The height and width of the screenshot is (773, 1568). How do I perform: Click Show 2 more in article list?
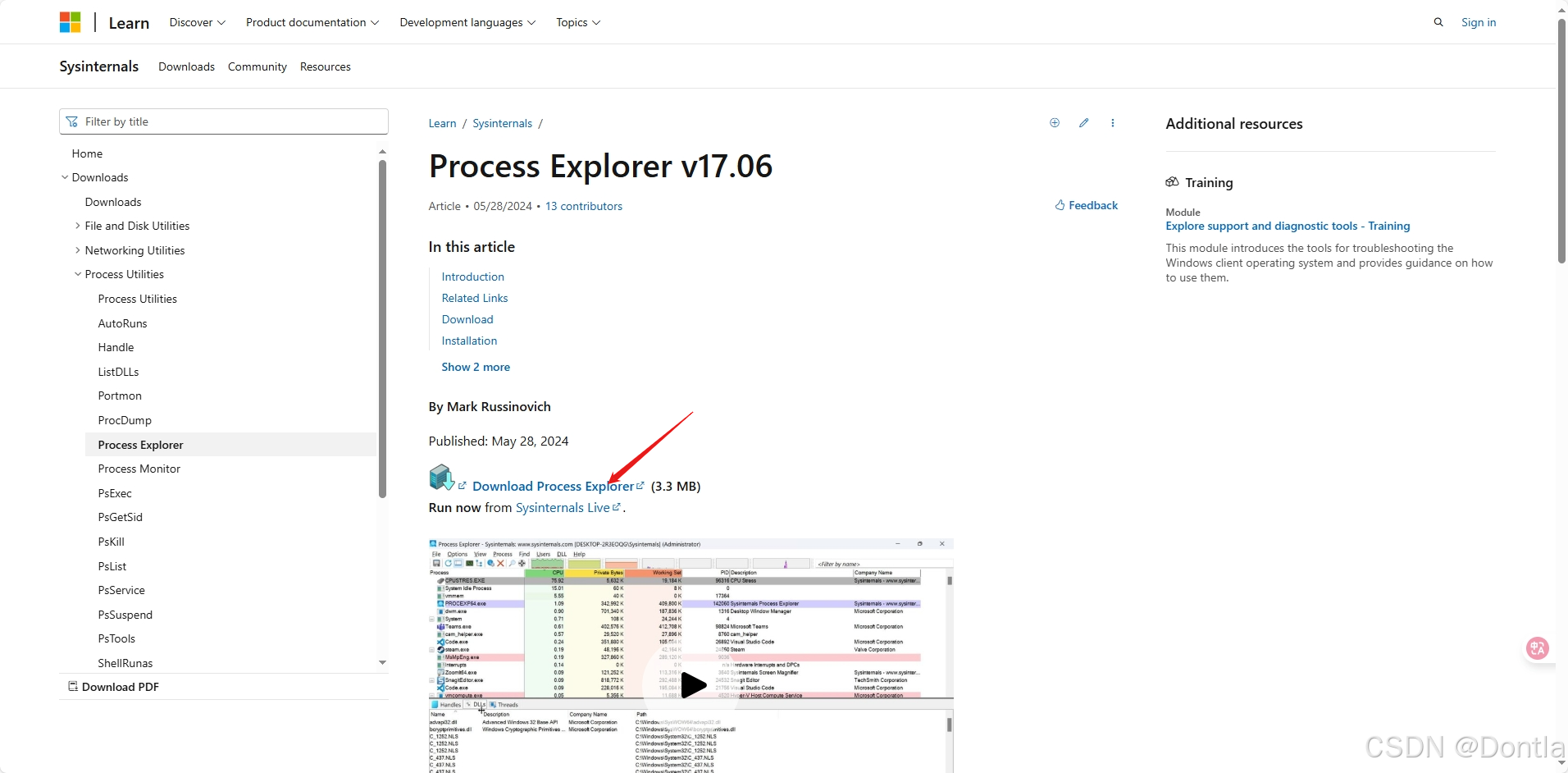coord(476,367)
